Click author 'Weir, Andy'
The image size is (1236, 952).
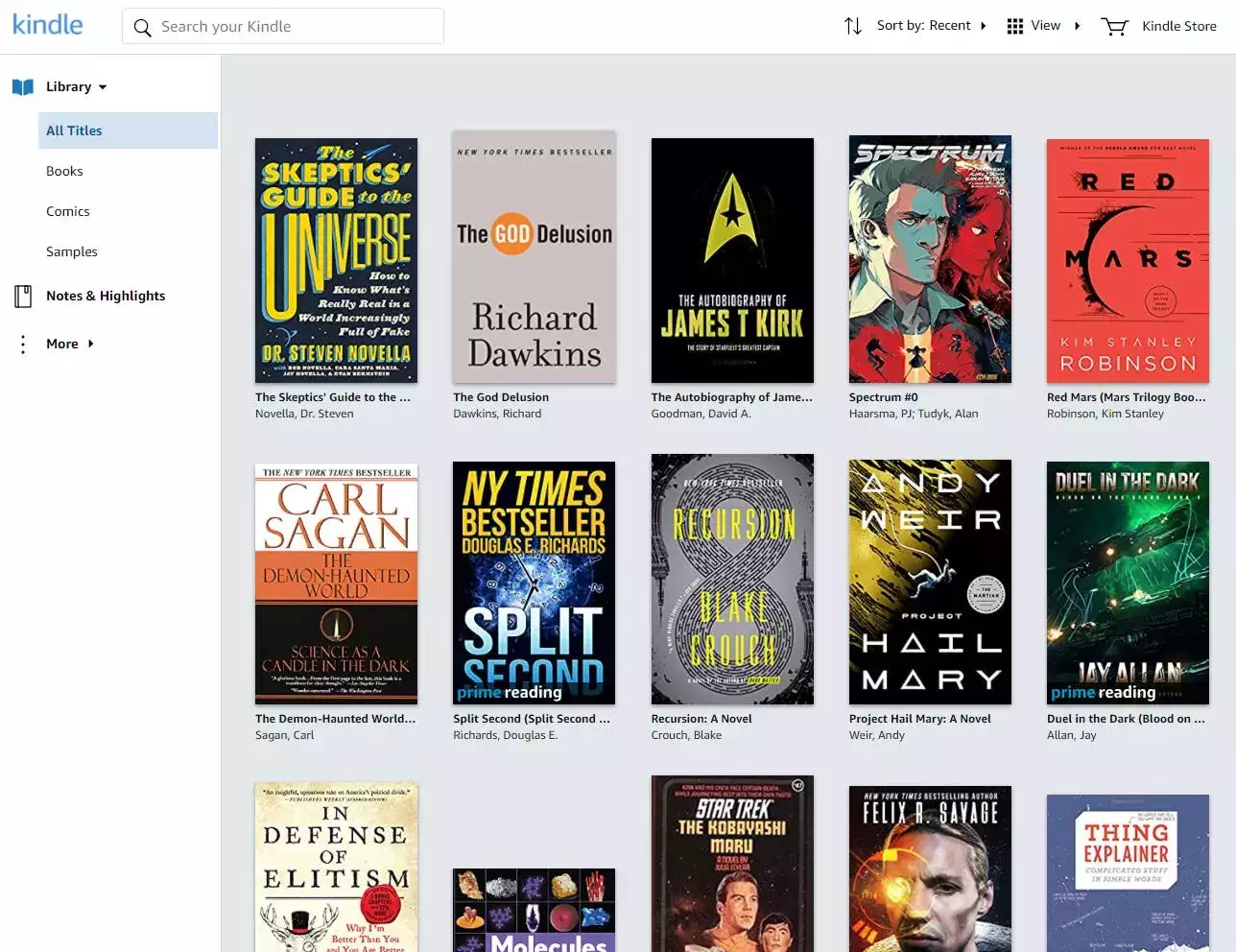click(876, 735)
